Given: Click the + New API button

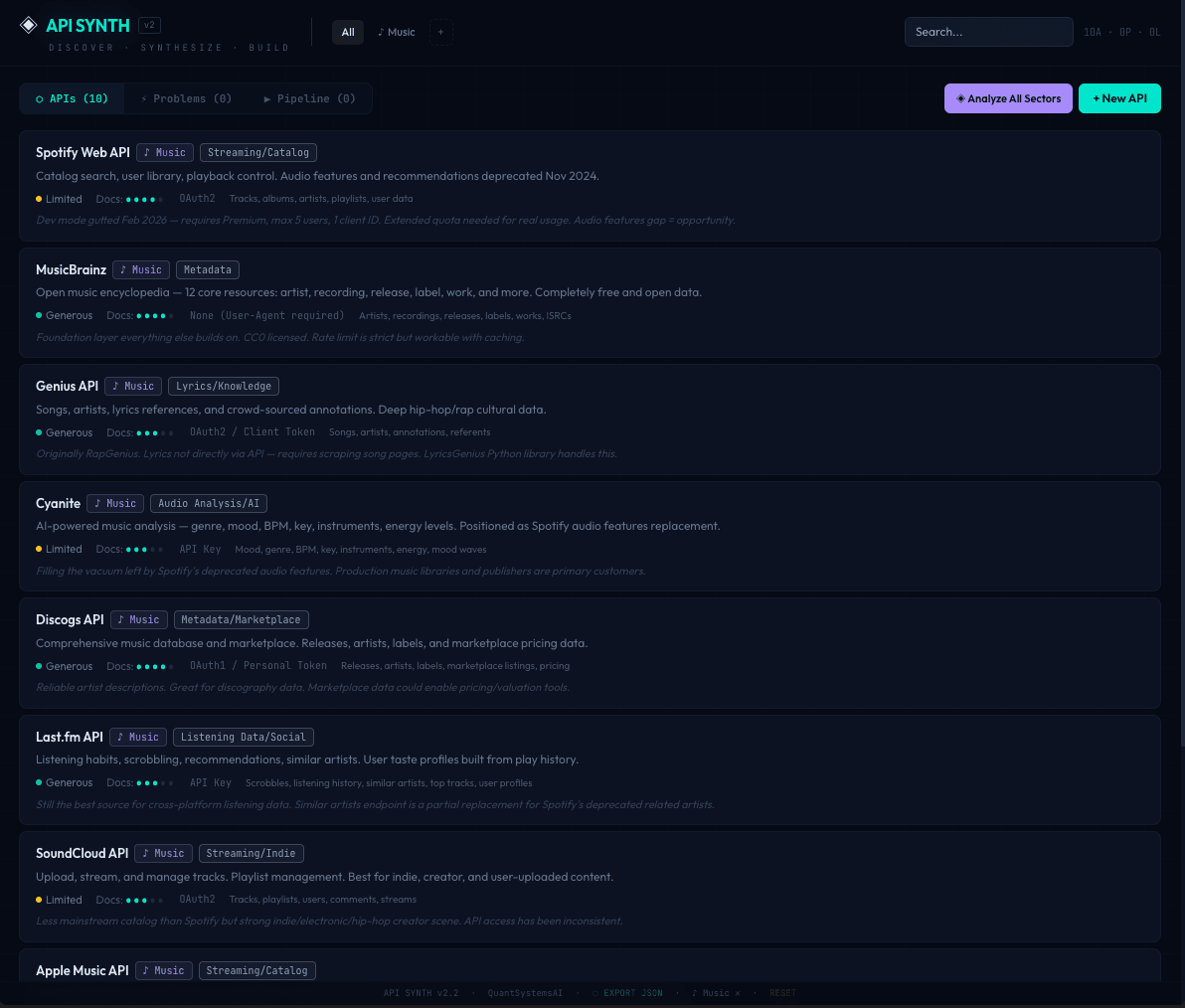Looking at the screenshot, I should click(1119, 98).
